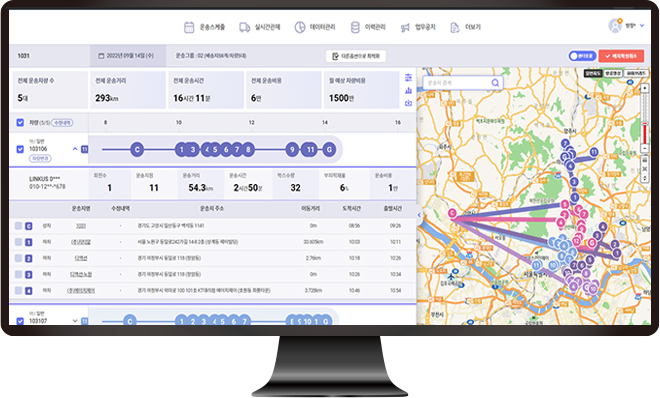Switch the blue toggle next to red button
The image size is (660, 398).
582,56
